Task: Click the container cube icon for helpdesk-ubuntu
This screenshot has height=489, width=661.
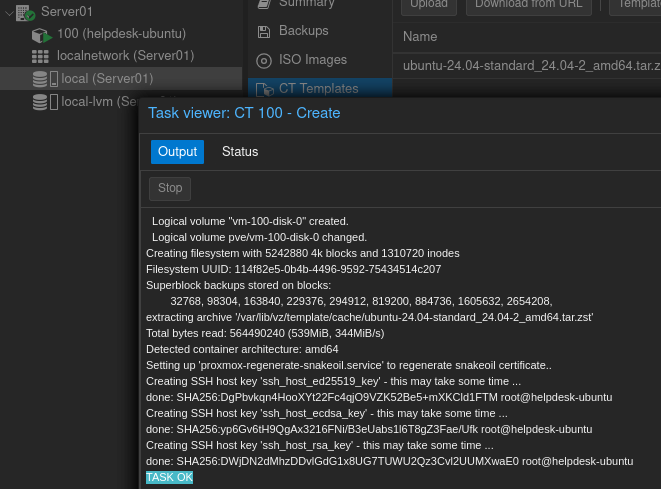Action: pos(41,35)
